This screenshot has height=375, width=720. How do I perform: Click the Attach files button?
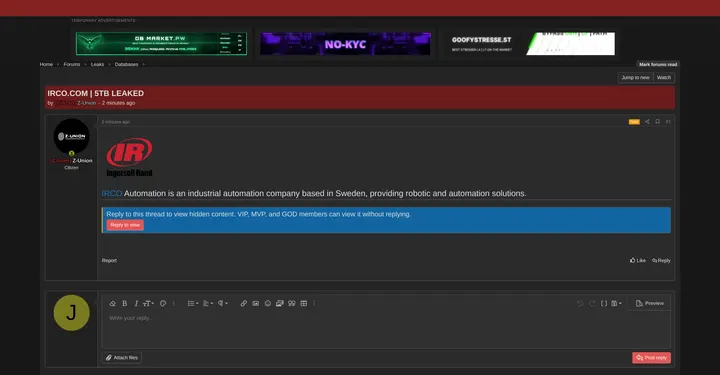[x=122, y=358]
